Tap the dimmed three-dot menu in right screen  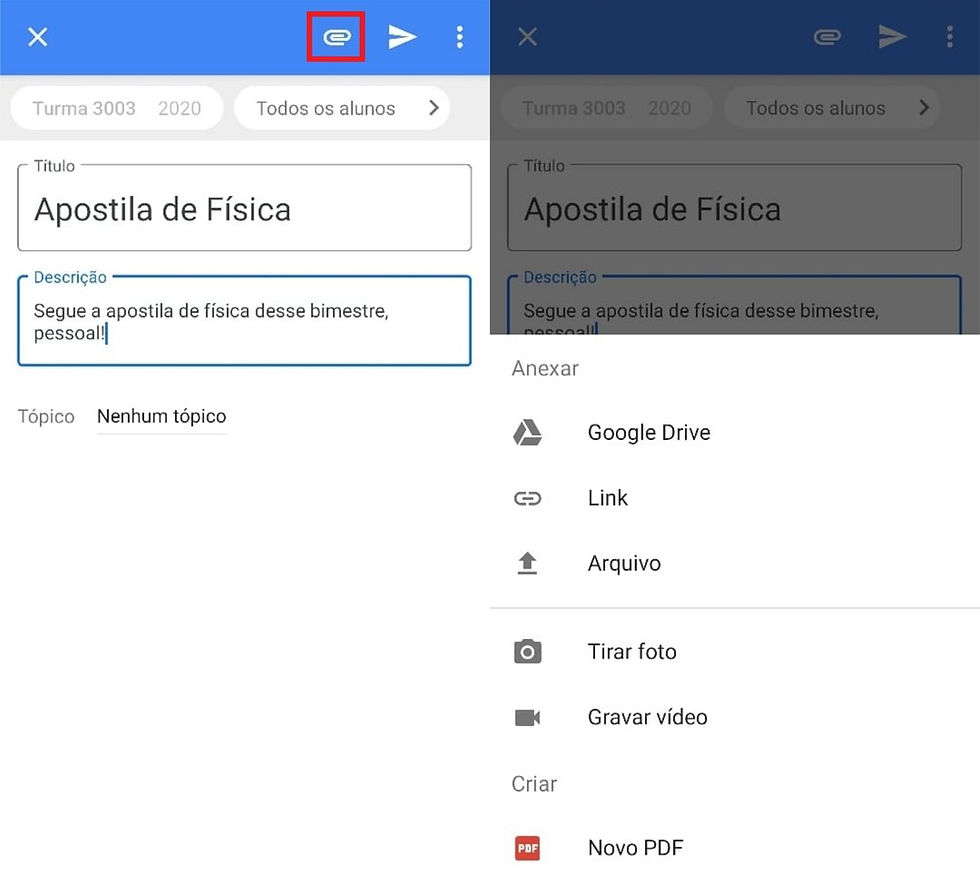(x=949, y=38)
